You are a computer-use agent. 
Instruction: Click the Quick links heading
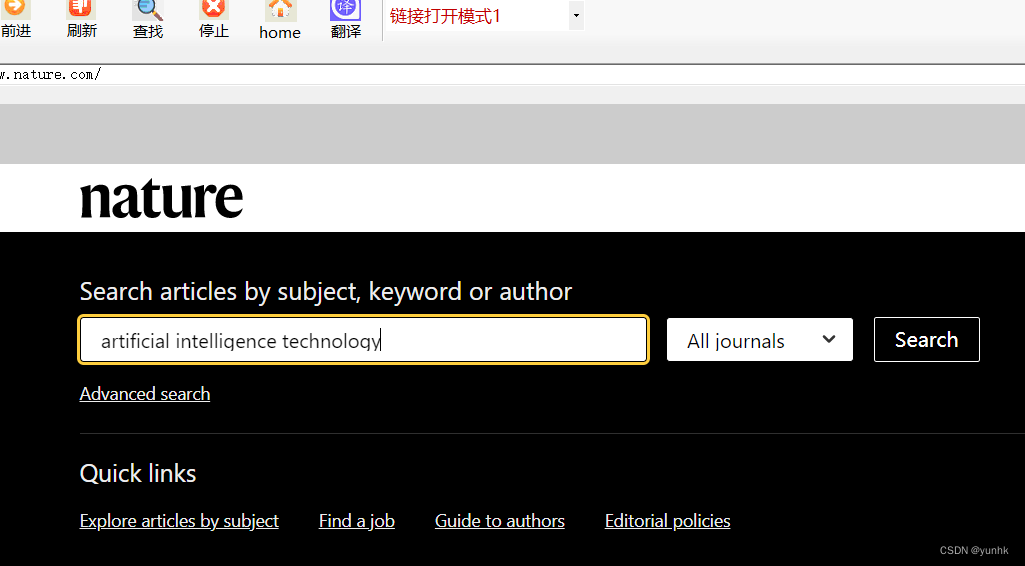point(138,473)
